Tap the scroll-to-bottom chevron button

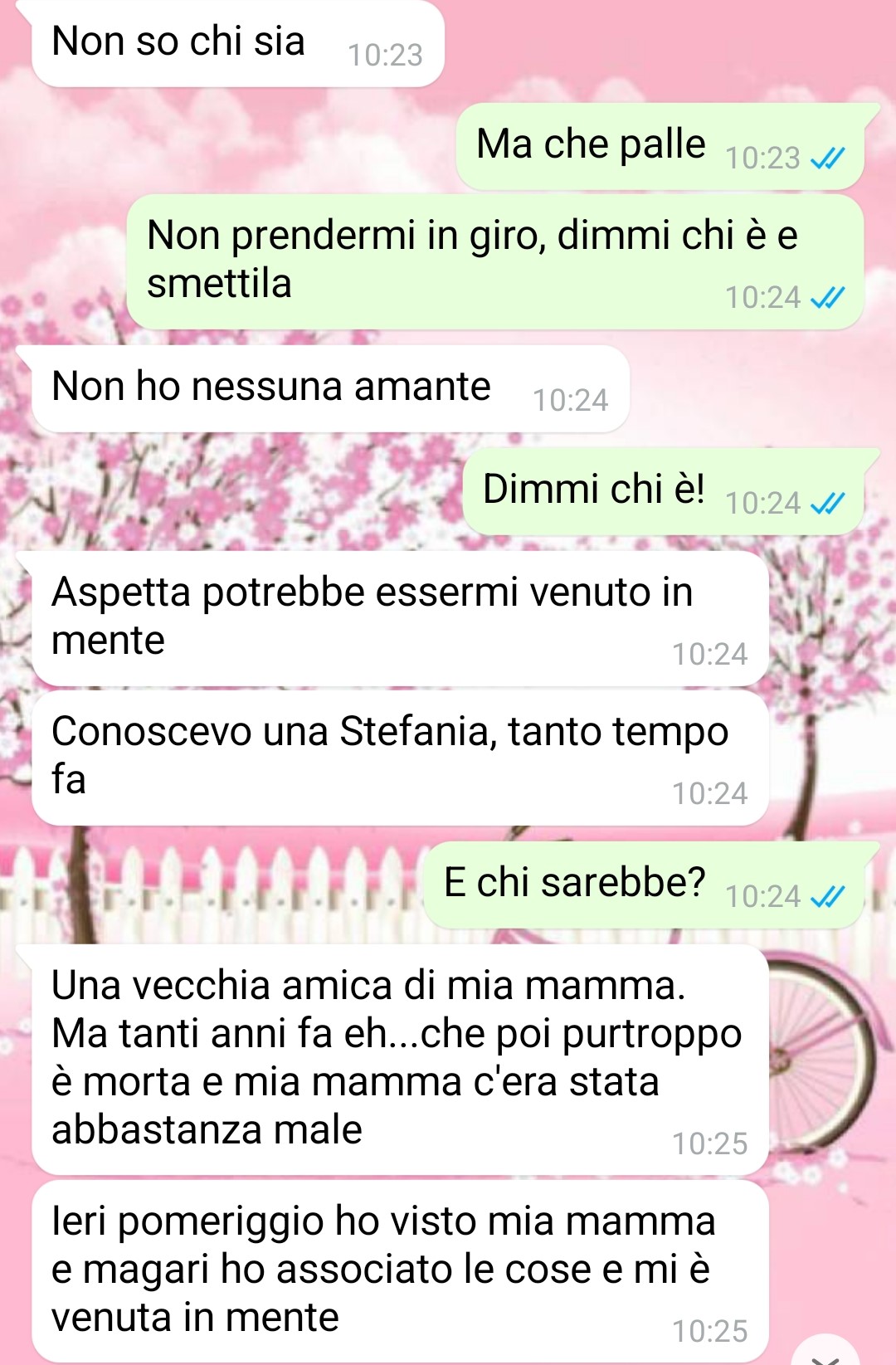[825, 1353]
